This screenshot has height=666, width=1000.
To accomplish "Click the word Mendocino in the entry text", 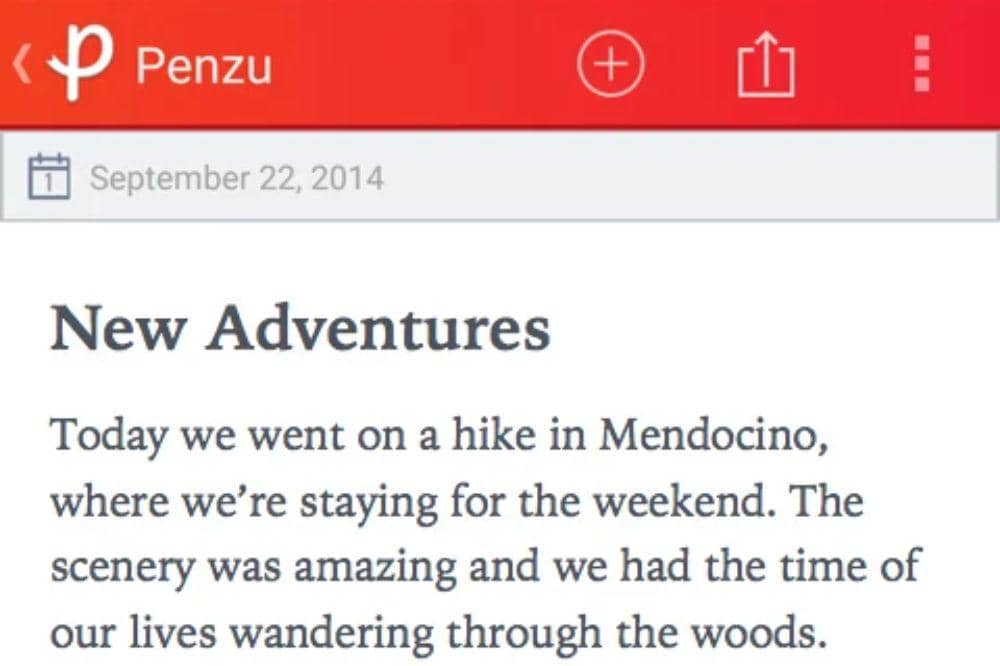I will [x=714, y=435].
